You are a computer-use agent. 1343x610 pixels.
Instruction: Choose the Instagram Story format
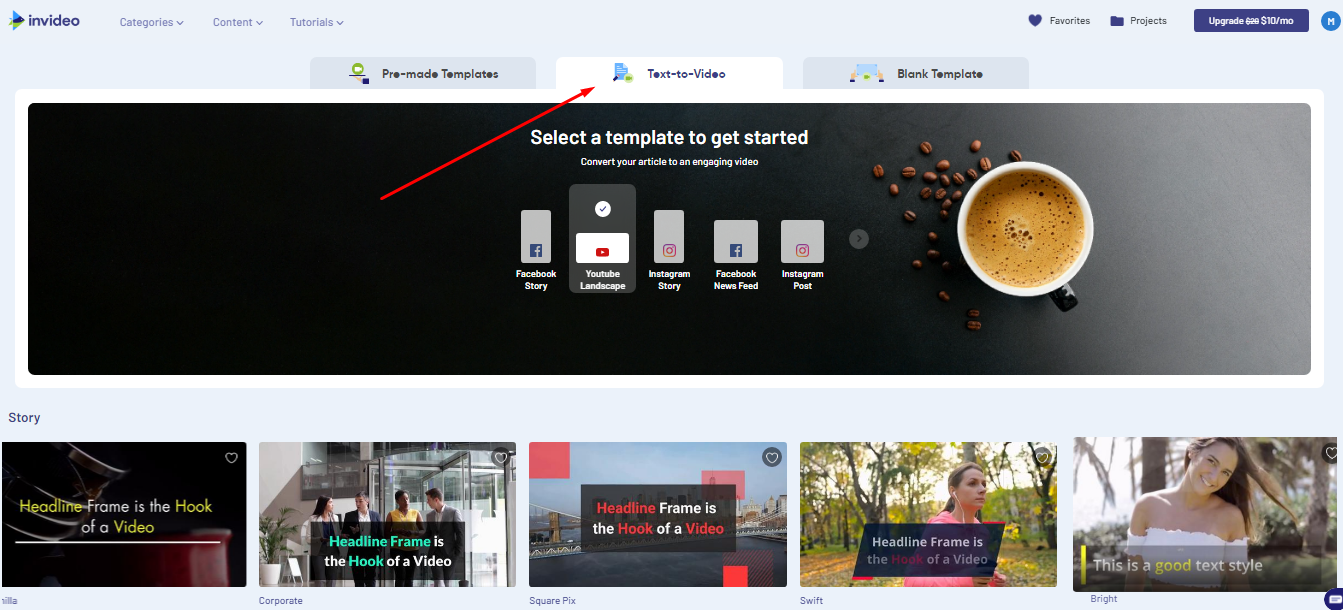[x=669, y=251]
